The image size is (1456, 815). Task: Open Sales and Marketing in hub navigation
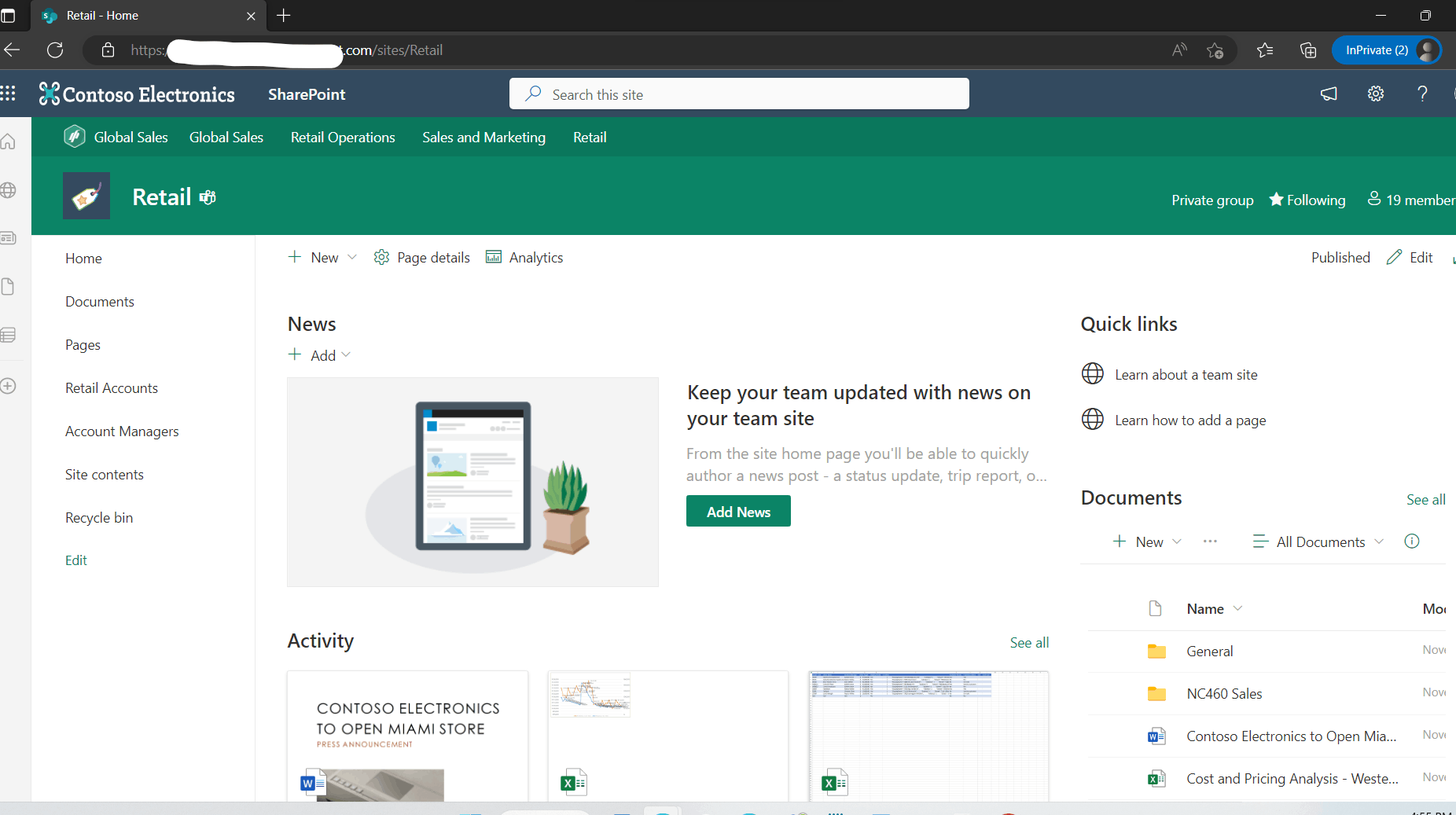pos(483,137)
